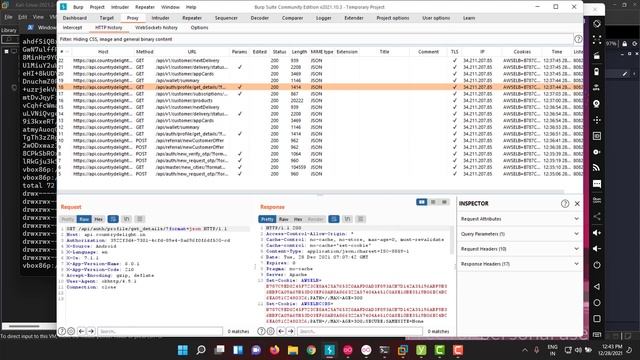Tap emulator Android back triangle
The image size is (640, 360).
597,287
